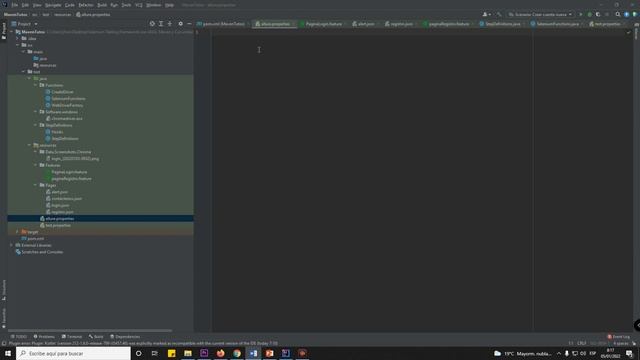Switch to the test.properties editor tab
640x360 pixels.
(607, 24)
